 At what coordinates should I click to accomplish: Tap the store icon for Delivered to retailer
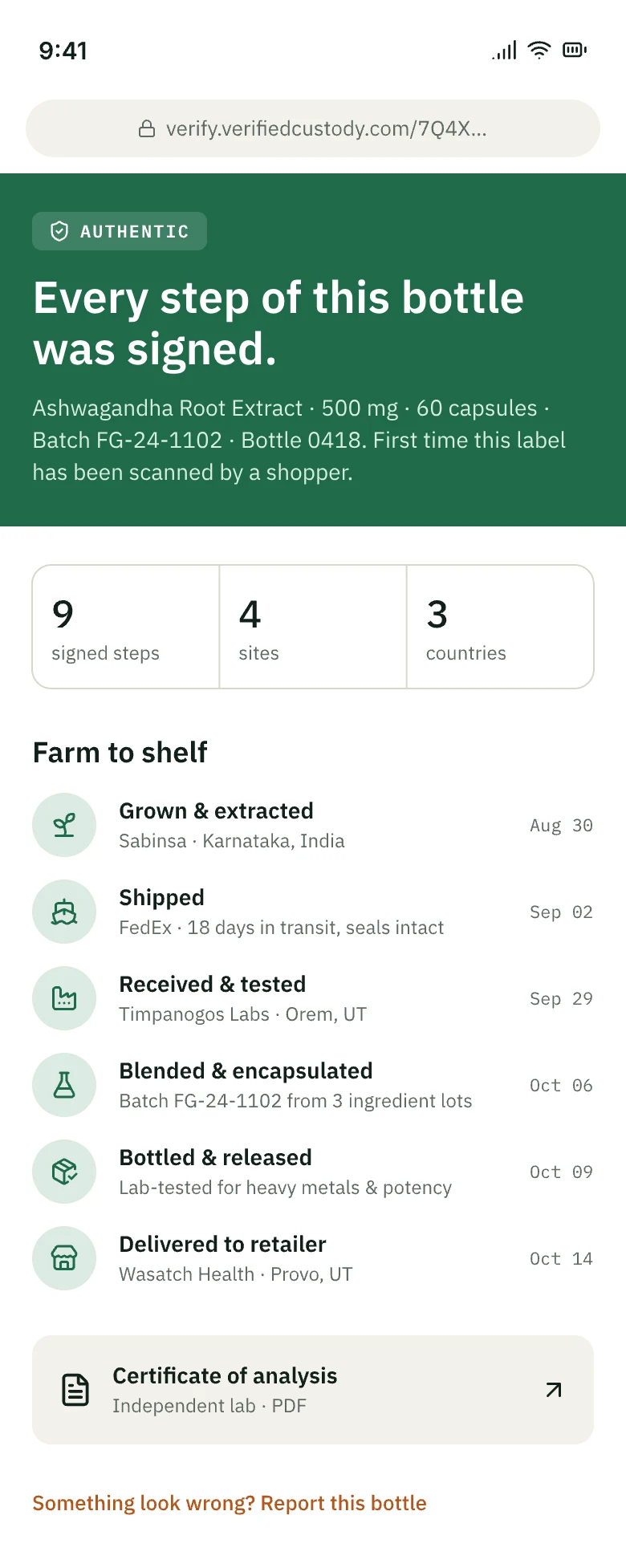[x=64, y=1258]
